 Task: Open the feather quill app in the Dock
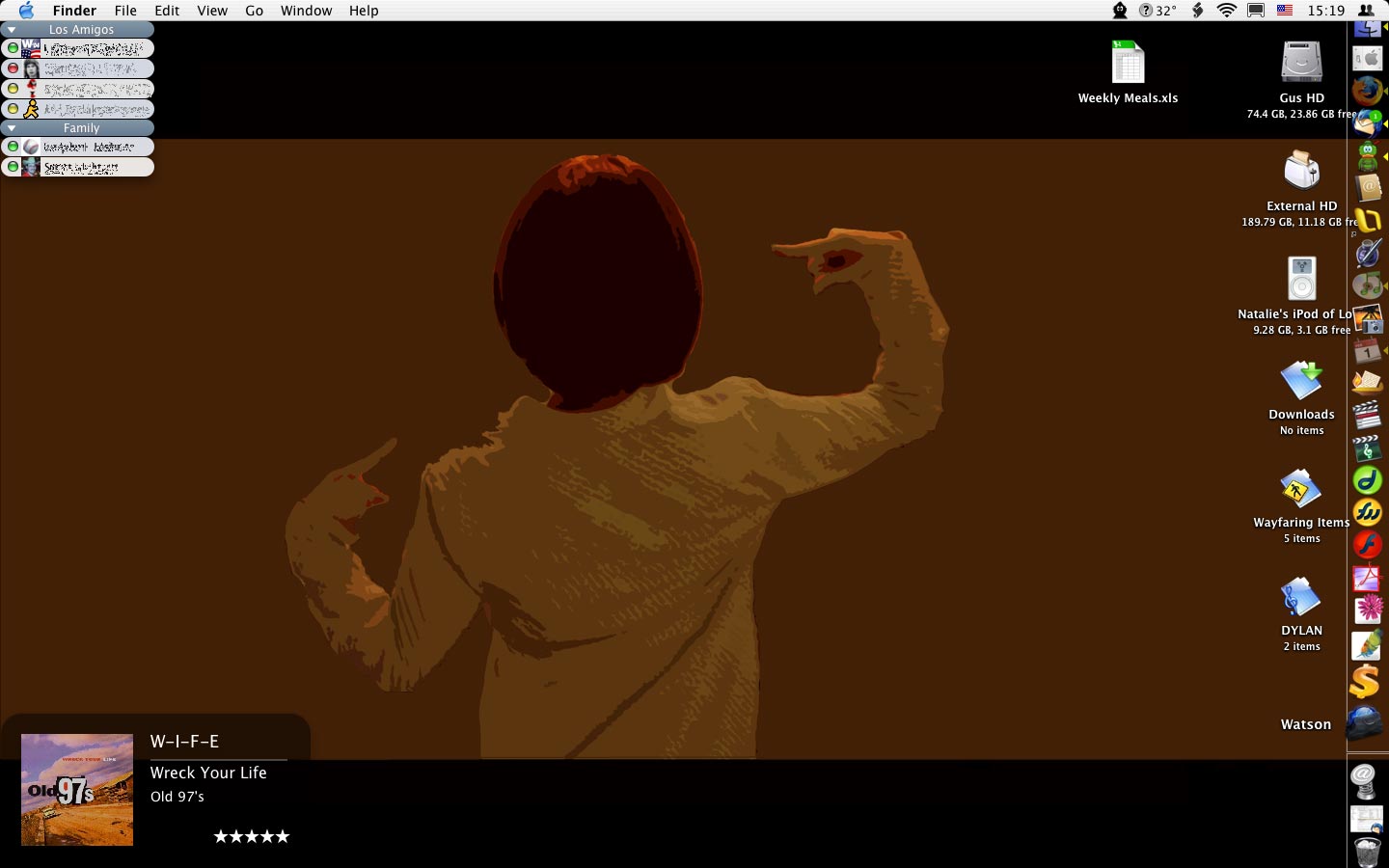[1368, 644]
